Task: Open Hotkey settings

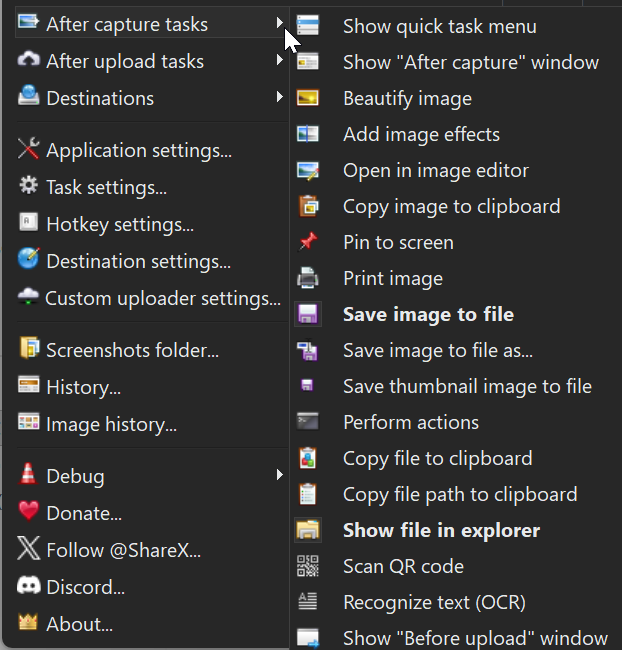Action: pos(119,224)
